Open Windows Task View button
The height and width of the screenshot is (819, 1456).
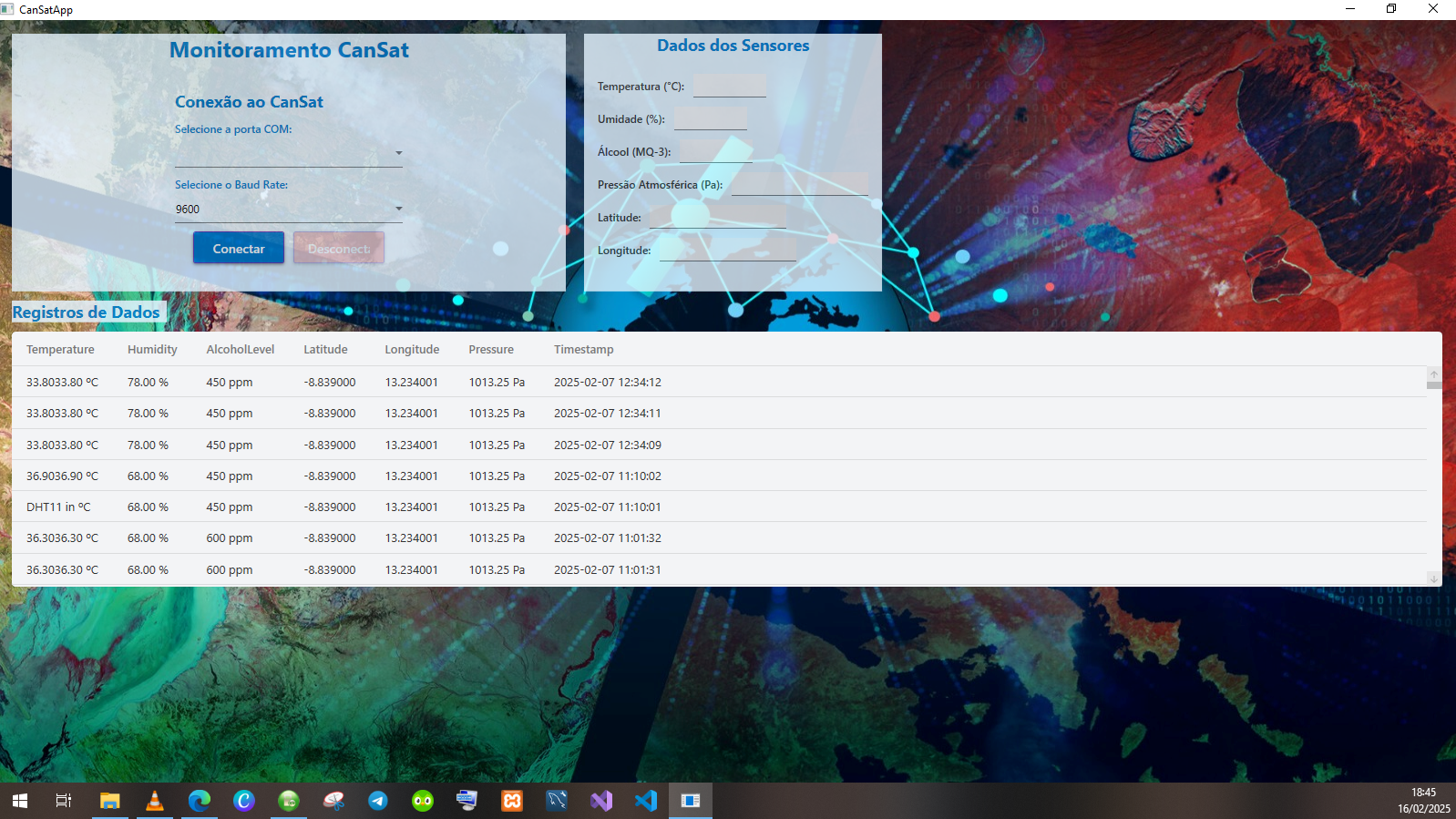64,801
